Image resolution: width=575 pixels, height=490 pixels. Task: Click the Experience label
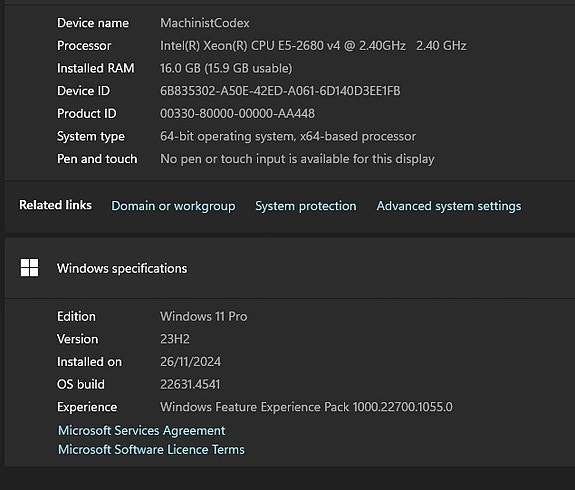pos(87,407)
